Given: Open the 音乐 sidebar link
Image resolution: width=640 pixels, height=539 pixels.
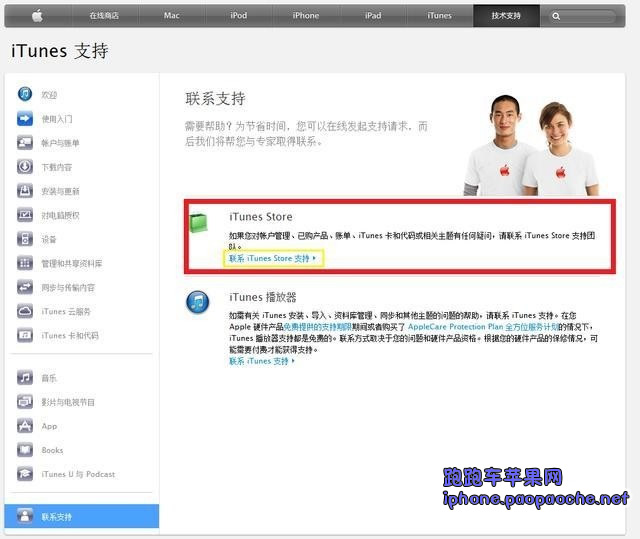Looking at the screenshot, I should pos(49,378).
